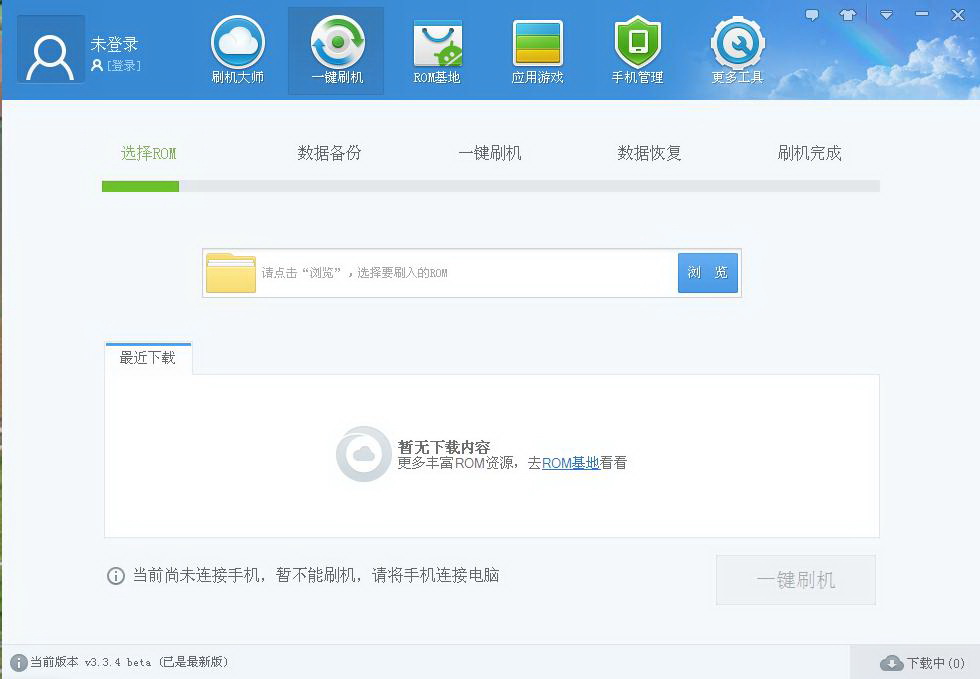Select the 数据备份 step
The image size is (980, 679).
coord(329,153)
